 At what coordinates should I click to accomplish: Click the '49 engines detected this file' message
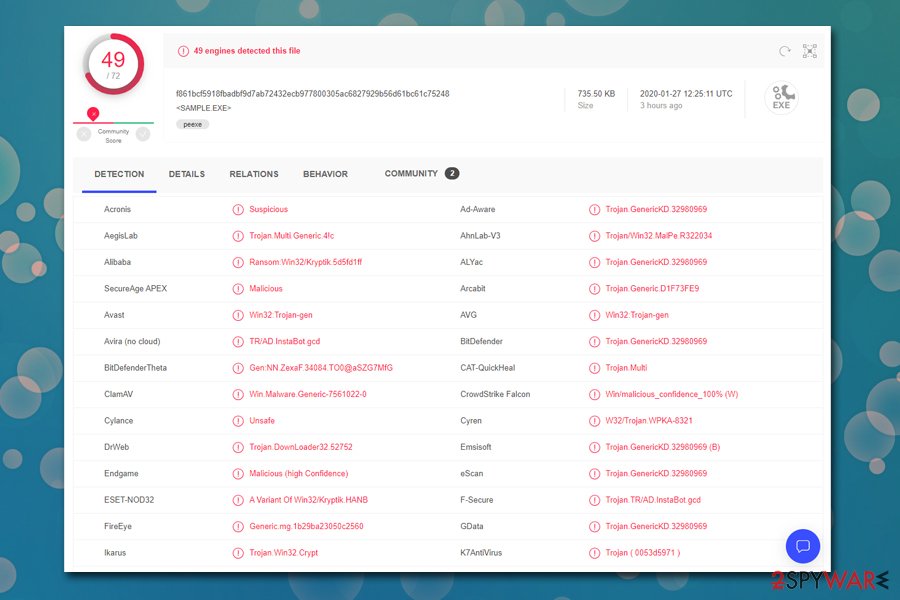[247, 51]
